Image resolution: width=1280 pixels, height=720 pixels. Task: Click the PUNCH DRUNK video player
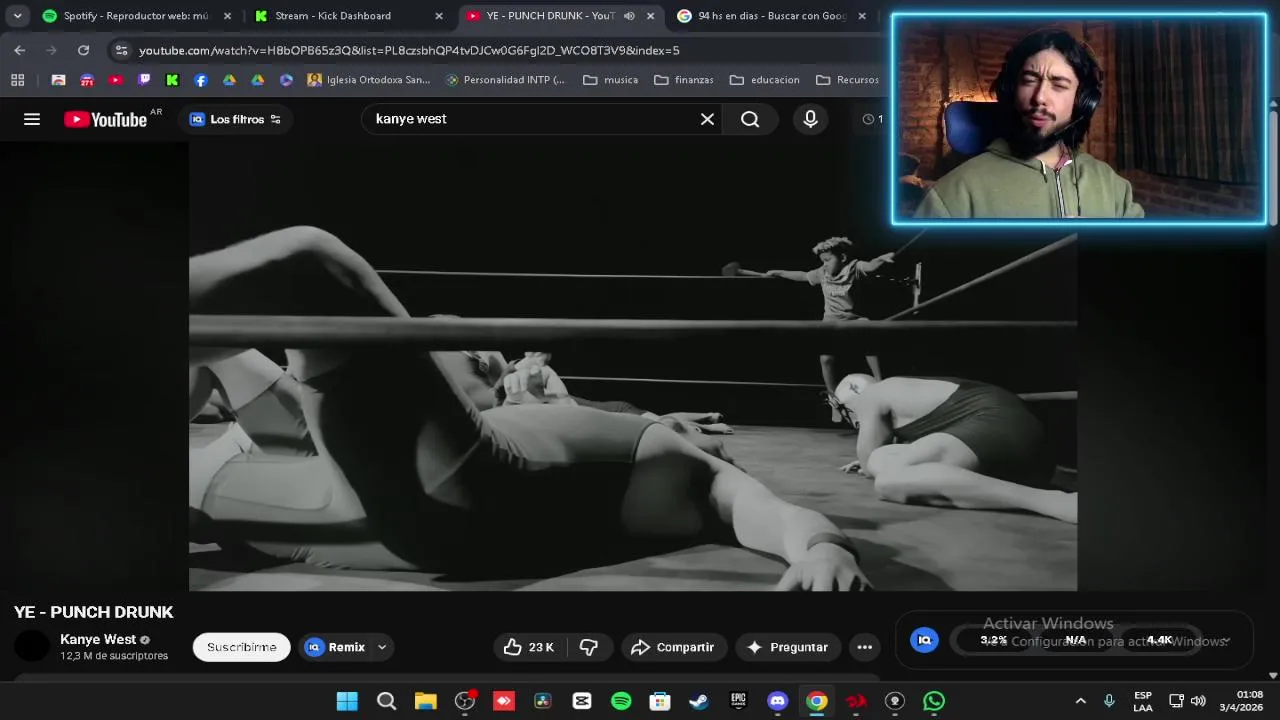pos(633,366)
